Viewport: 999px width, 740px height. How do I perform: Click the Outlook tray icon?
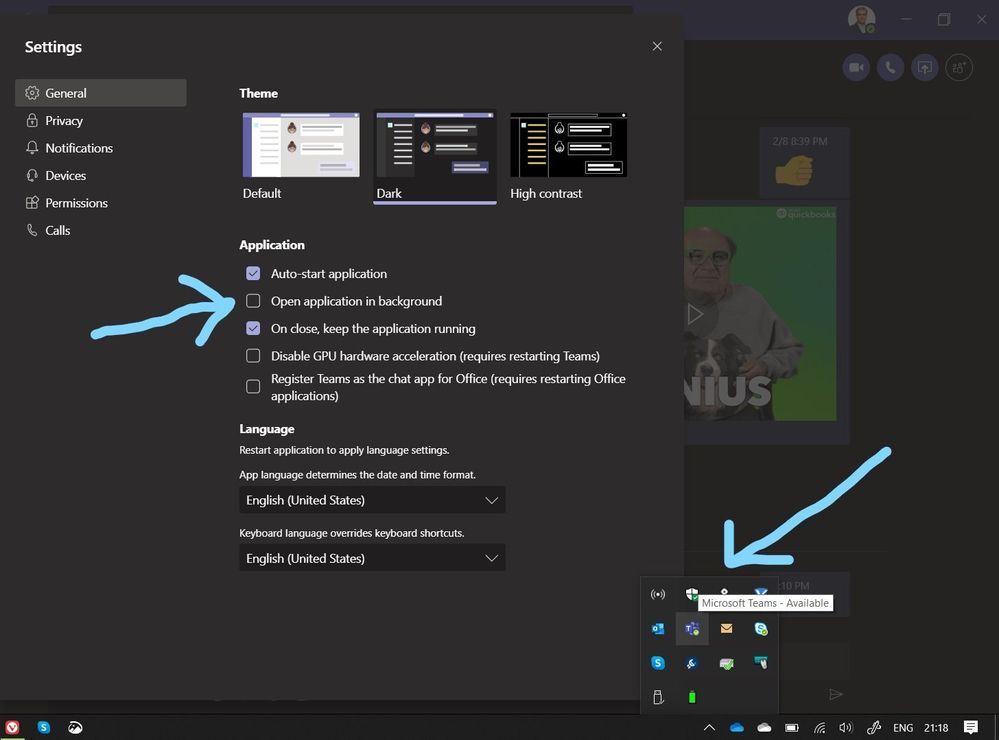[x=658, y=629]
